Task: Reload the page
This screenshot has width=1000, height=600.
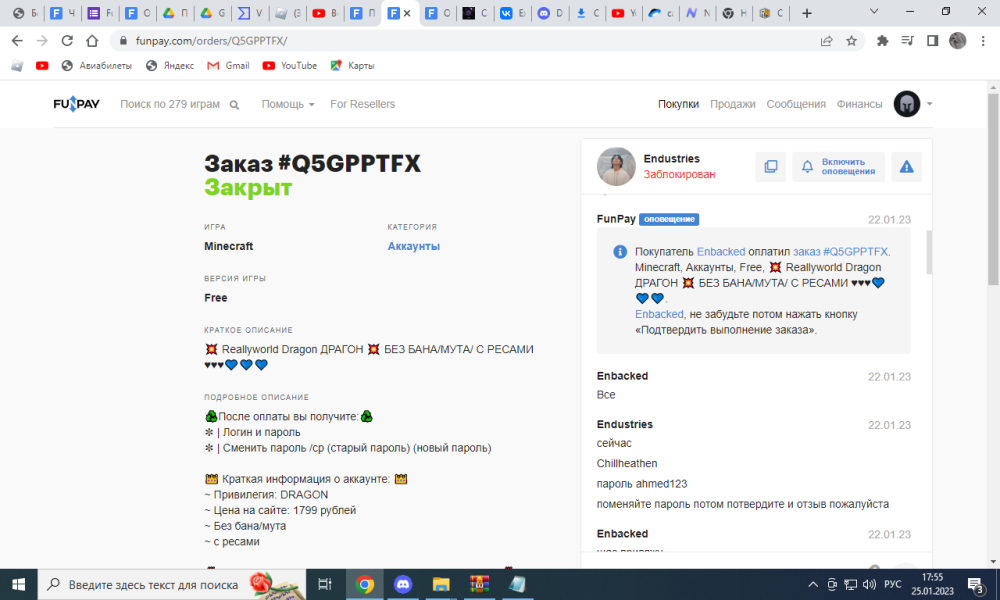Action: tap(67, 41)
